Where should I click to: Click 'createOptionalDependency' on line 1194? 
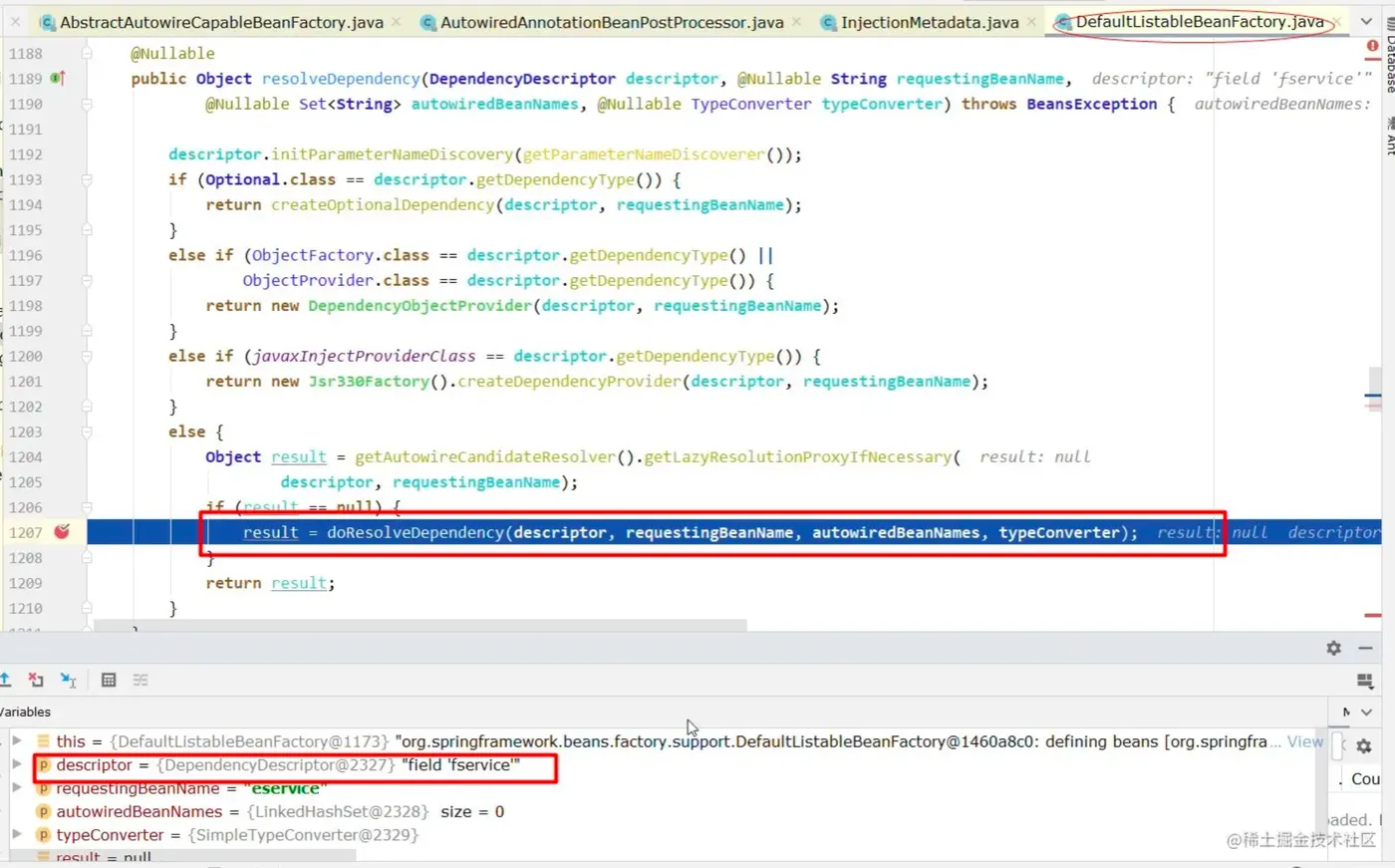click(x=383, y=204)
